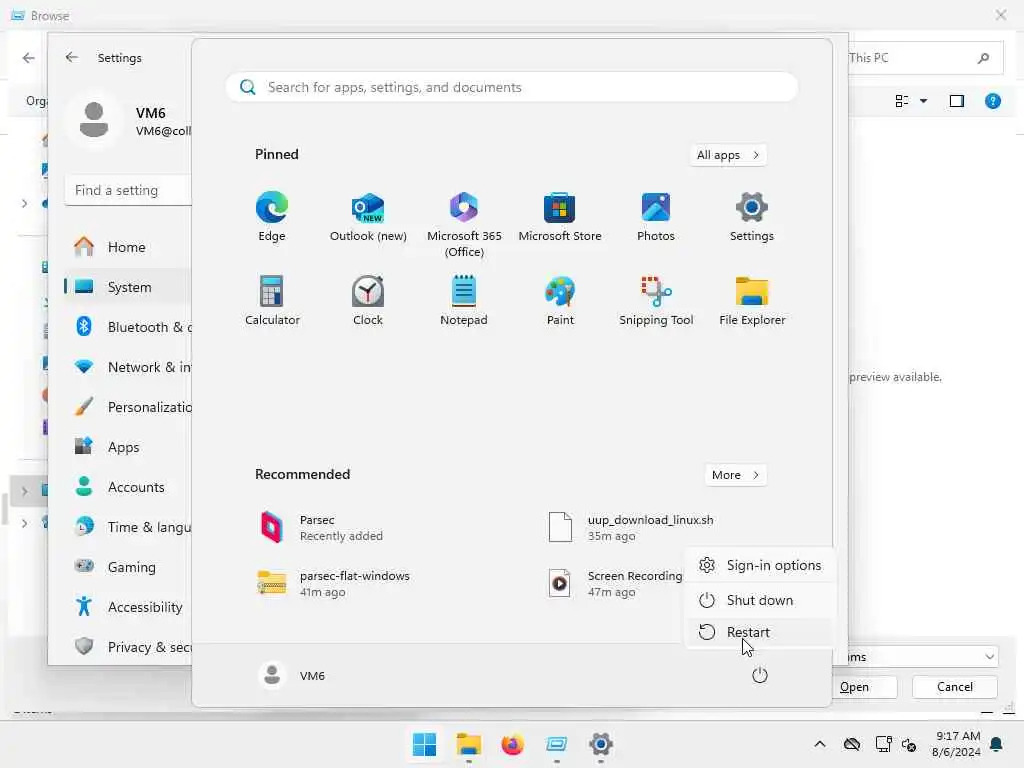Image resolution: width=1024 pixels, height=768 pixels.
Task: Click the muted volume tray icon
Action: click(908, 744)
